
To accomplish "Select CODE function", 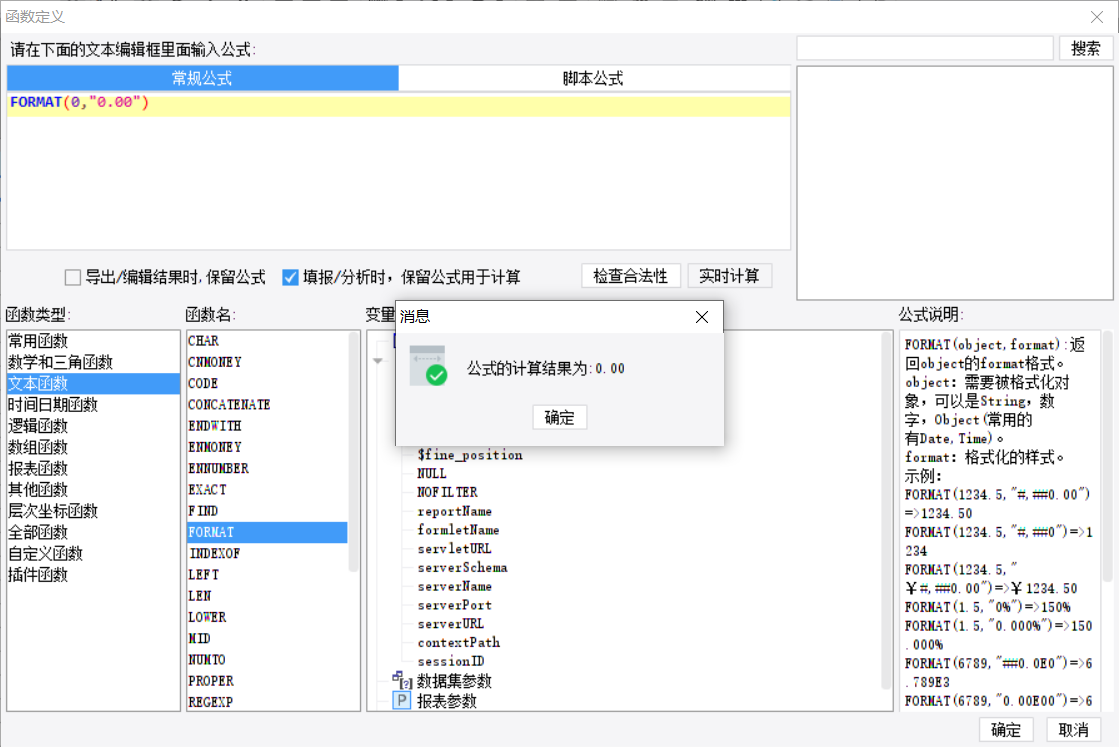I will click(267, 384).
